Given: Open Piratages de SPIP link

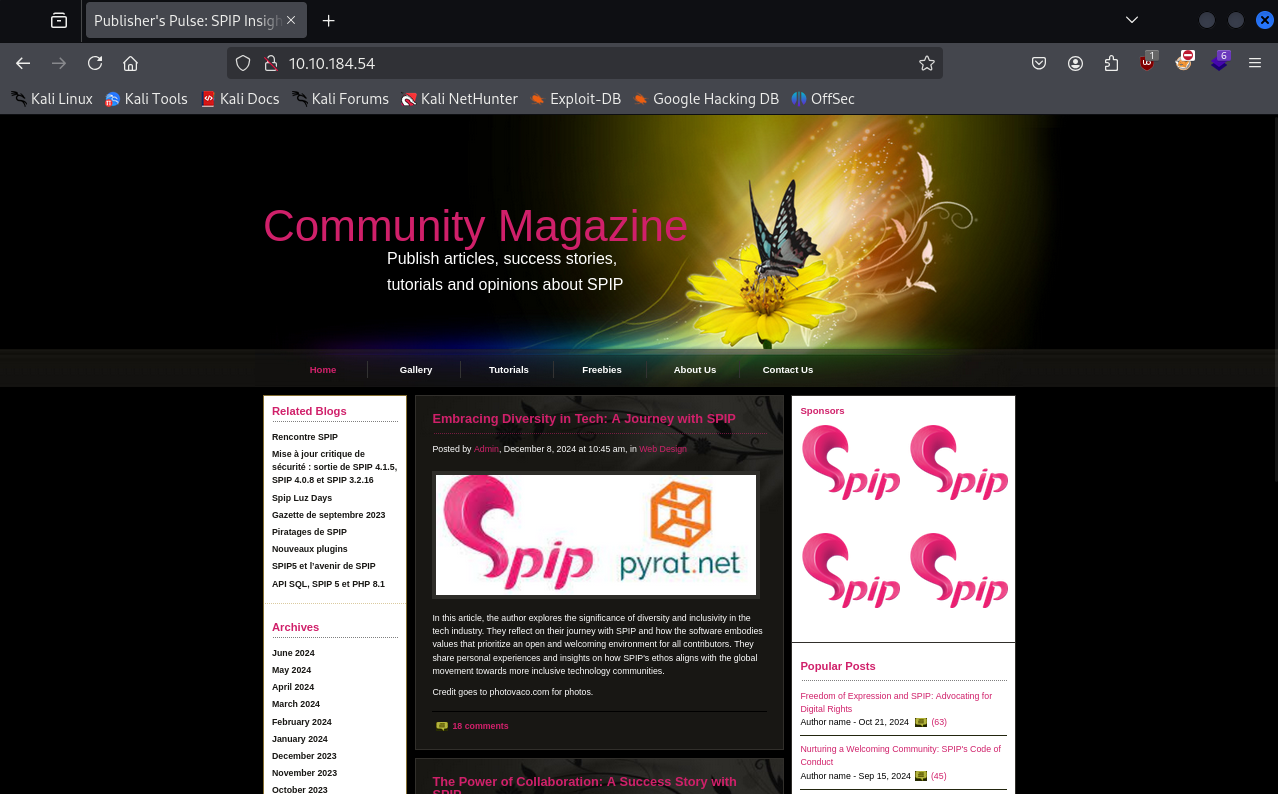Looking at the screenshot, I should [309, 532].
